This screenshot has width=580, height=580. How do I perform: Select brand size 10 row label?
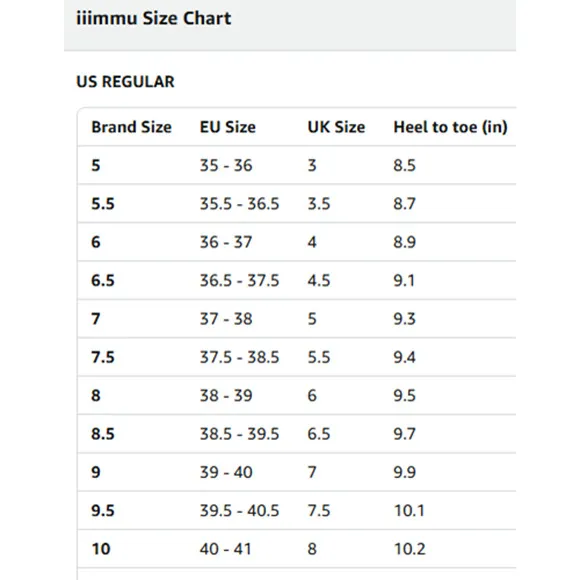(x=101, y=549)
